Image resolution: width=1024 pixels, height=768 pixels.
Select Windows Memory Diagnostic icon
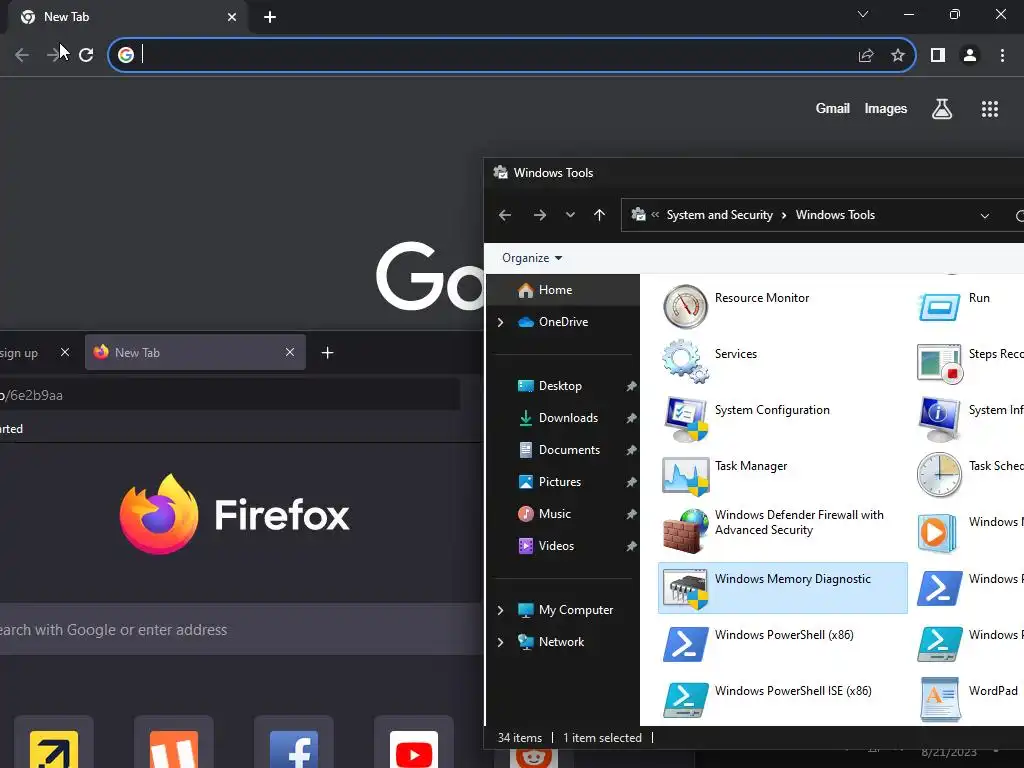click(x=685, y=588)
